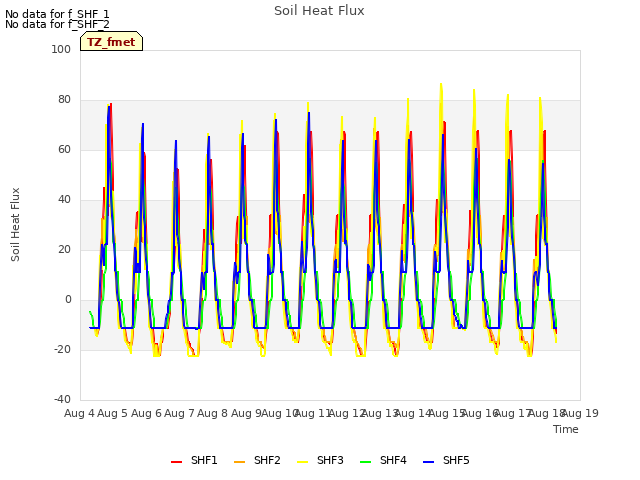Click the Aug 5 x-axis tick label
This screenshot has height=480, width=640.
(113, 413)
